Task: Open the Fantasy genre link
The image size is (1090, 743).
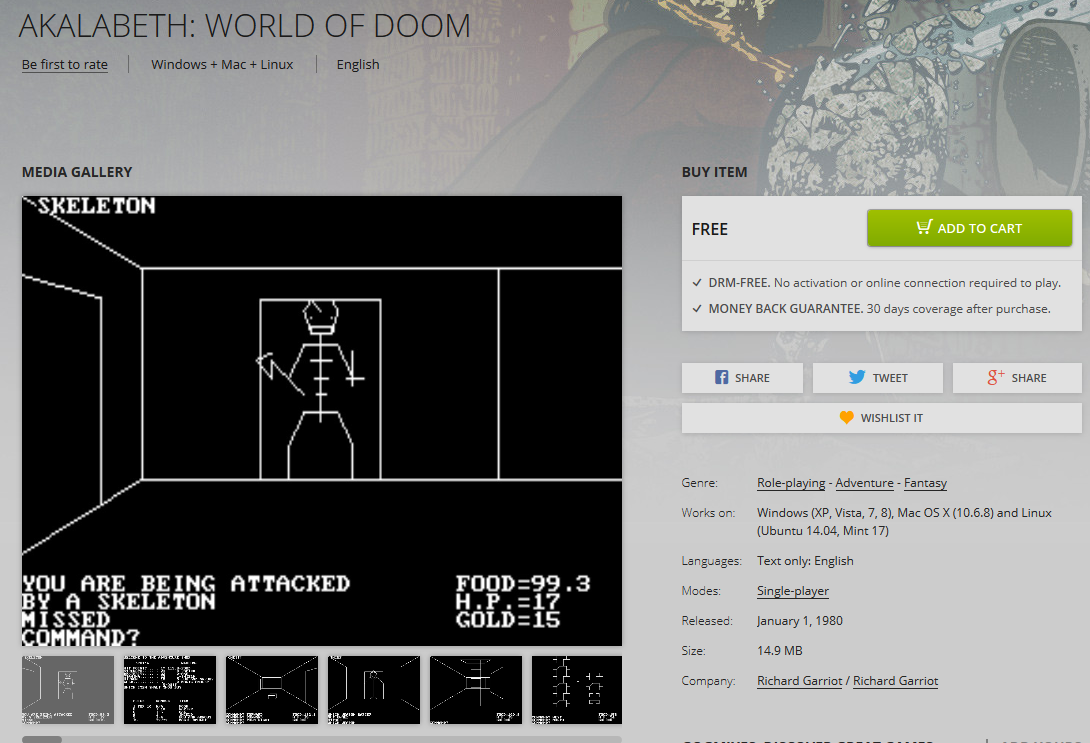Action: pos(925,483)
